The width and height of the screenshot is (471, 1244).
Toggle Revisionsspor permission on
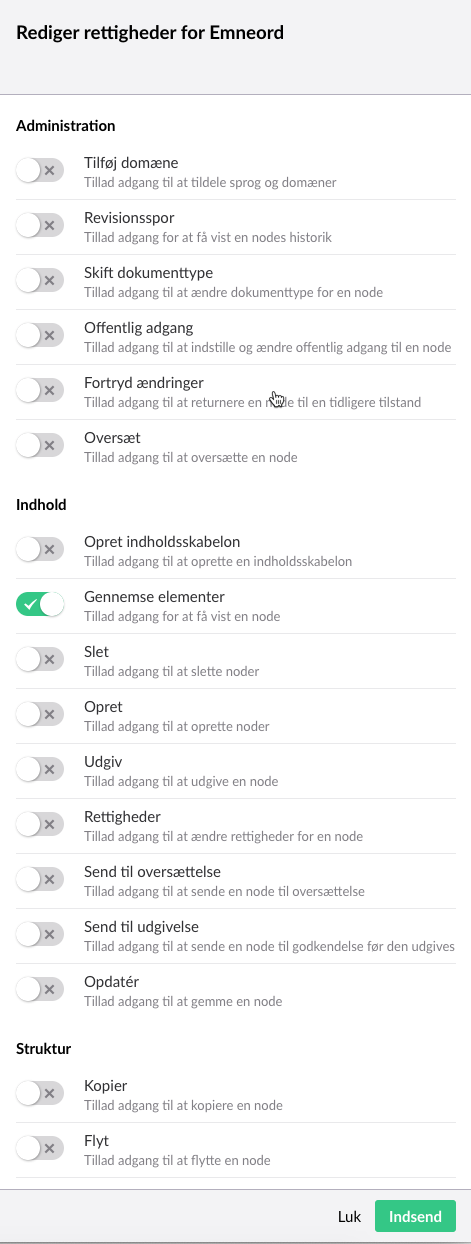point(40,226)
